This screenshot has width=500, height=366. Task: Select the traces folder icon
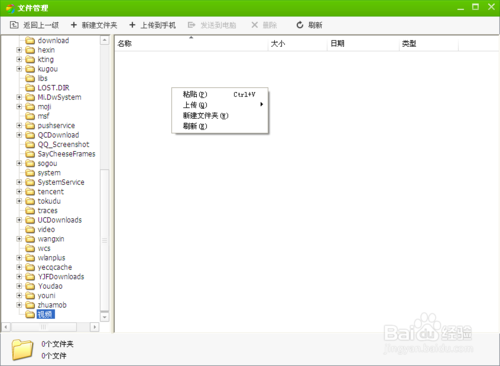(x=30, y=210)
